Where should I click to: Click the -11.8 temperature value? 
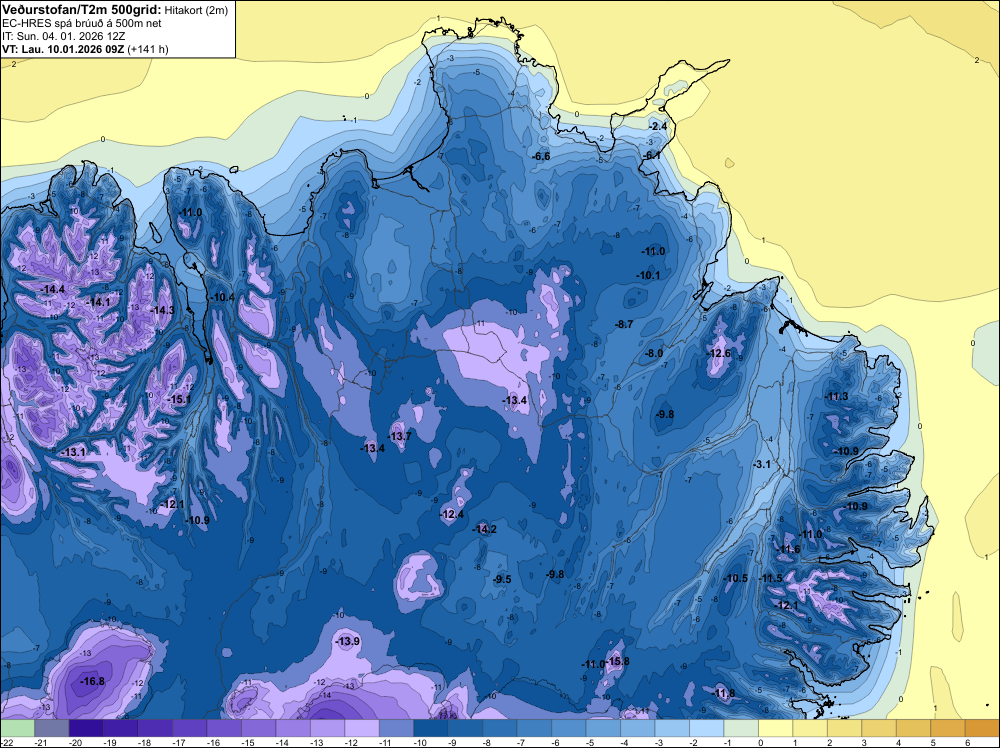[723, 693]
